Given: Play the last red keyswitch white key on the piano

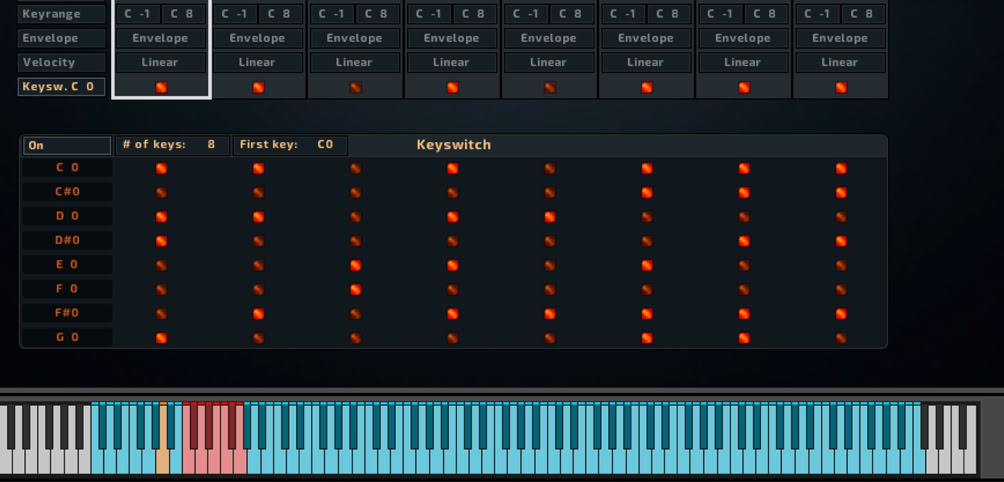Looking at the screenshot, I should [x=241, y=461].
